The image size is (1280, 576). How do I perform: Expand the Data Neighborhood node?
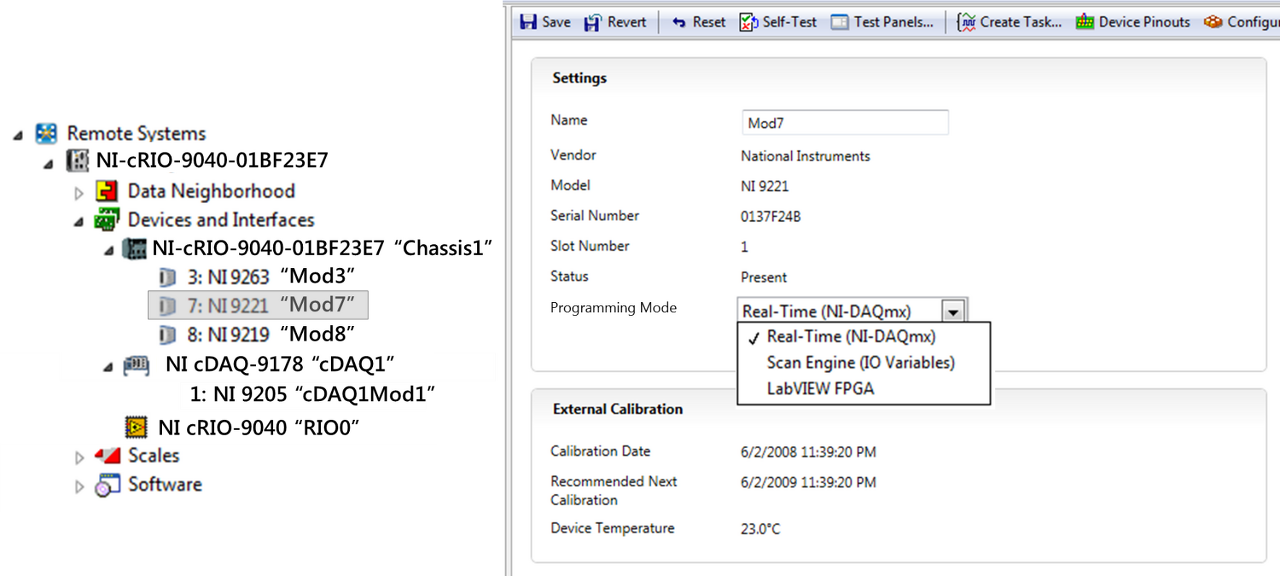(80, 192)
